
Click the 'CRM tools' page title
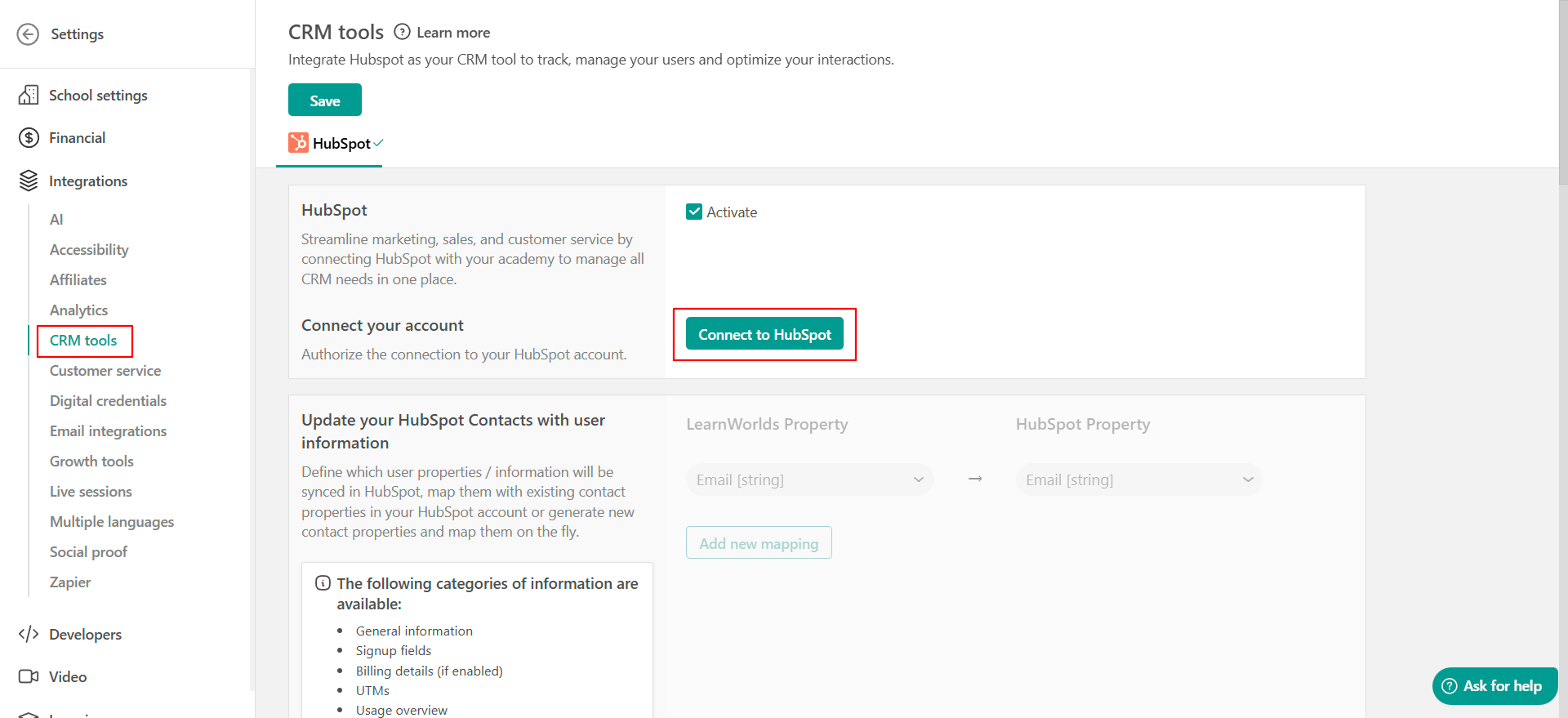[336, 32]
